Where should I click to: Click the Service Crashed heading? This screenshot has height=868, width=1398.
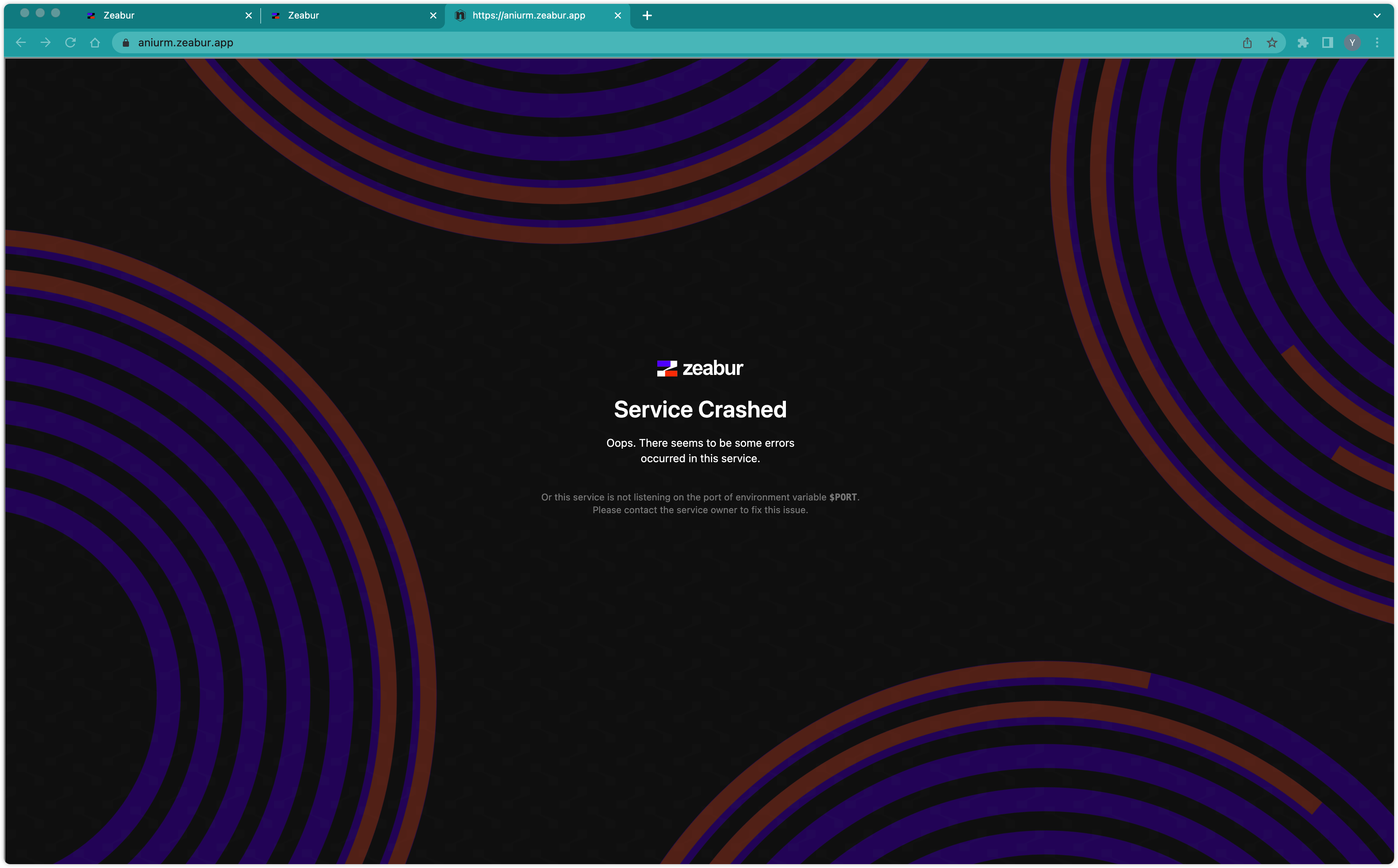point(700,409)
